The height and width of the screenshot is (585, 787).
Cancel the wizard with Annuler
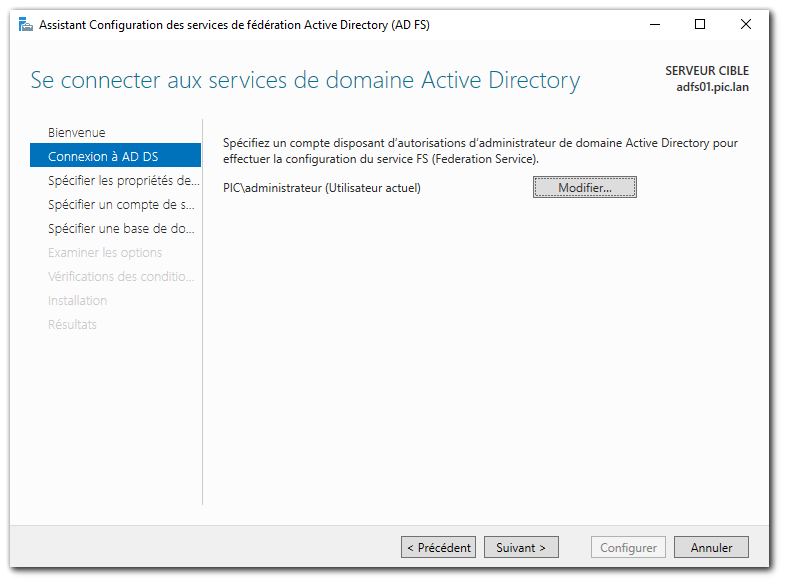pos(711,547)
